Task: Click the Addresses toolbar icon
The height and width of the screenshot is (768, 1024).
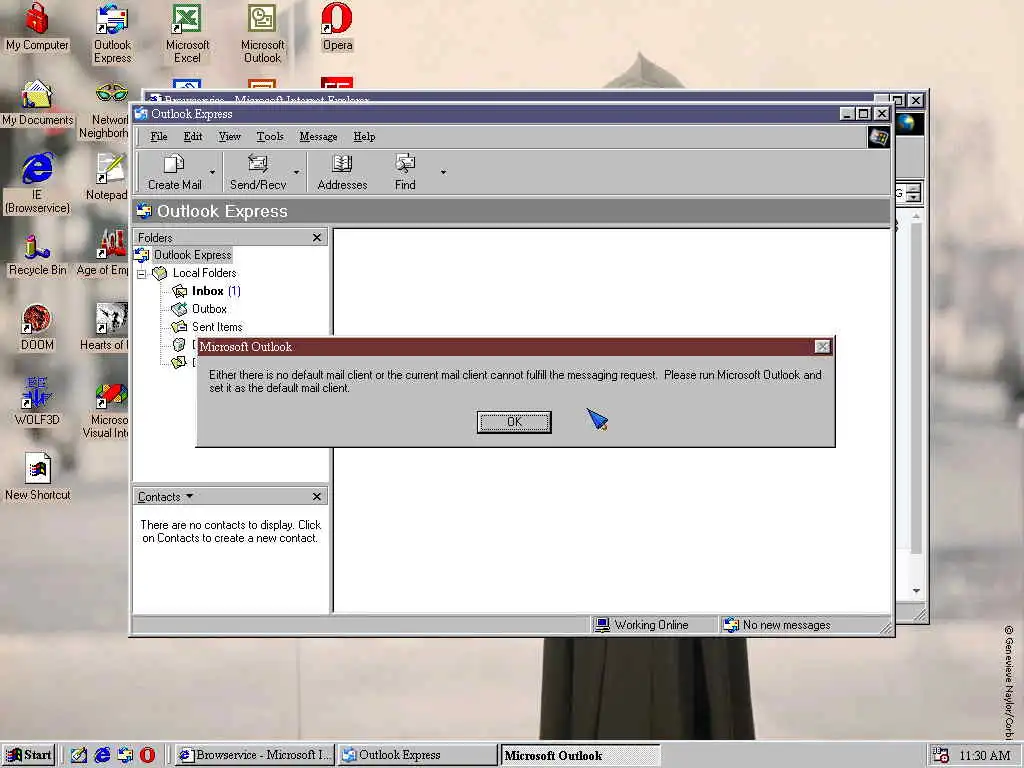Action: point(342,172)
